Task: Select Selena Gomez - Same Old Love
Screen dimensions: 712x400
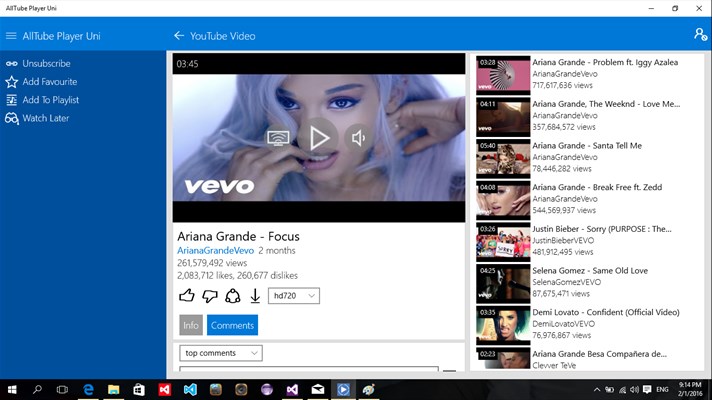Action: pos(590,271)
